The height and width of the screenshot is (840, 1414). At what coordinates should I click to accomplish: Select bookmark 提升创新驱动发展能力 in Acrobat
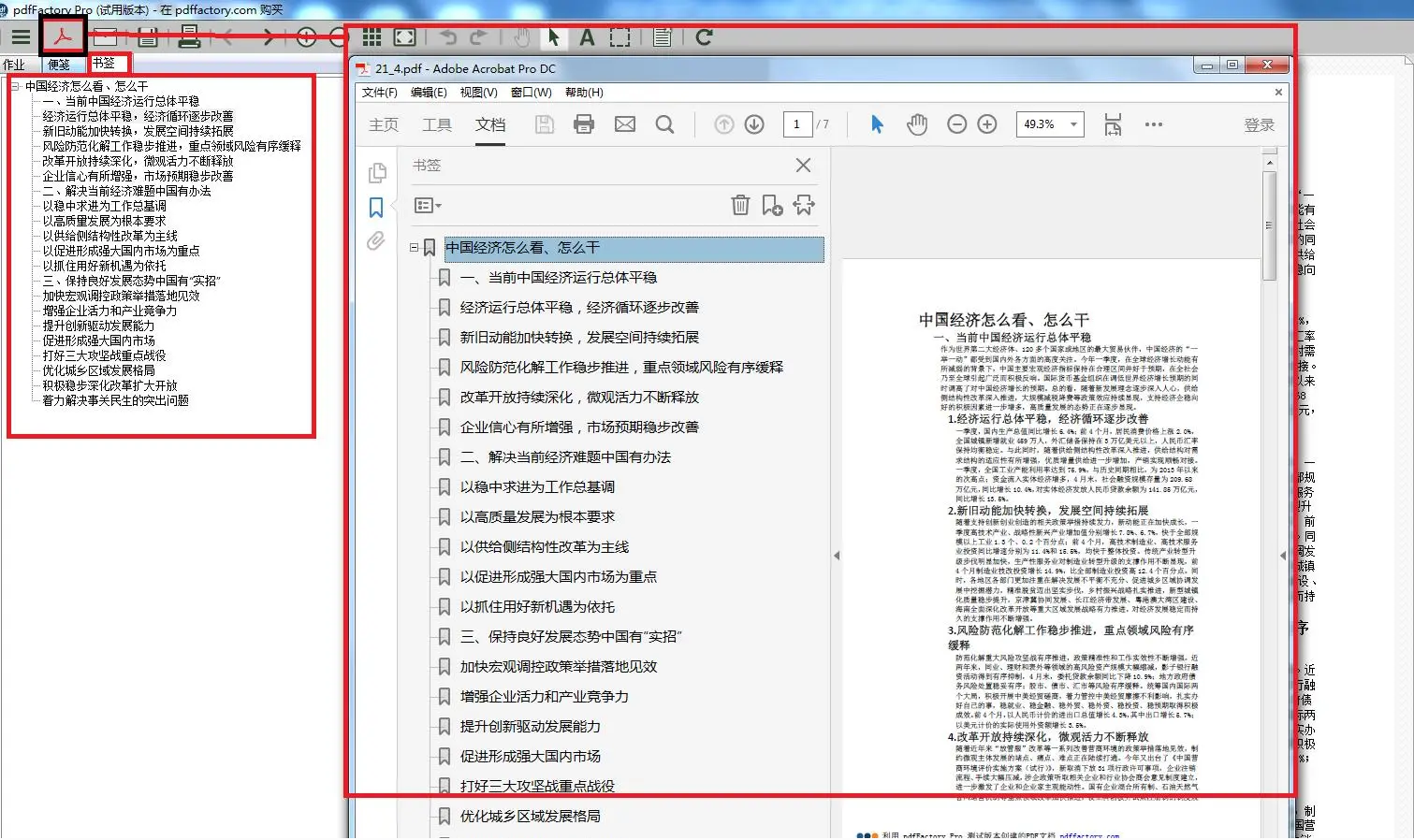(x=531, y=727)
